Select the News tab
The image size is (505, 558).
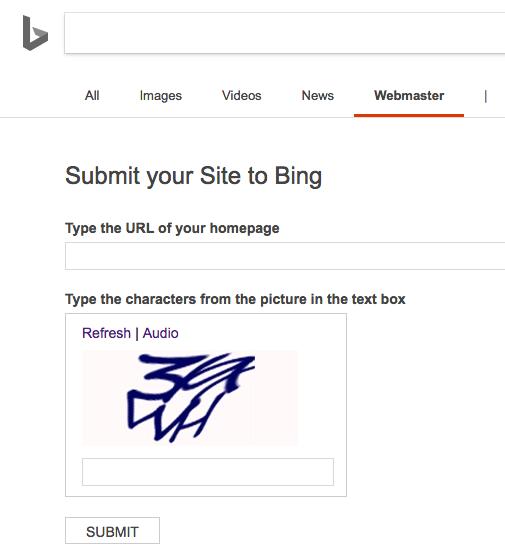click(x=317, y=95)
